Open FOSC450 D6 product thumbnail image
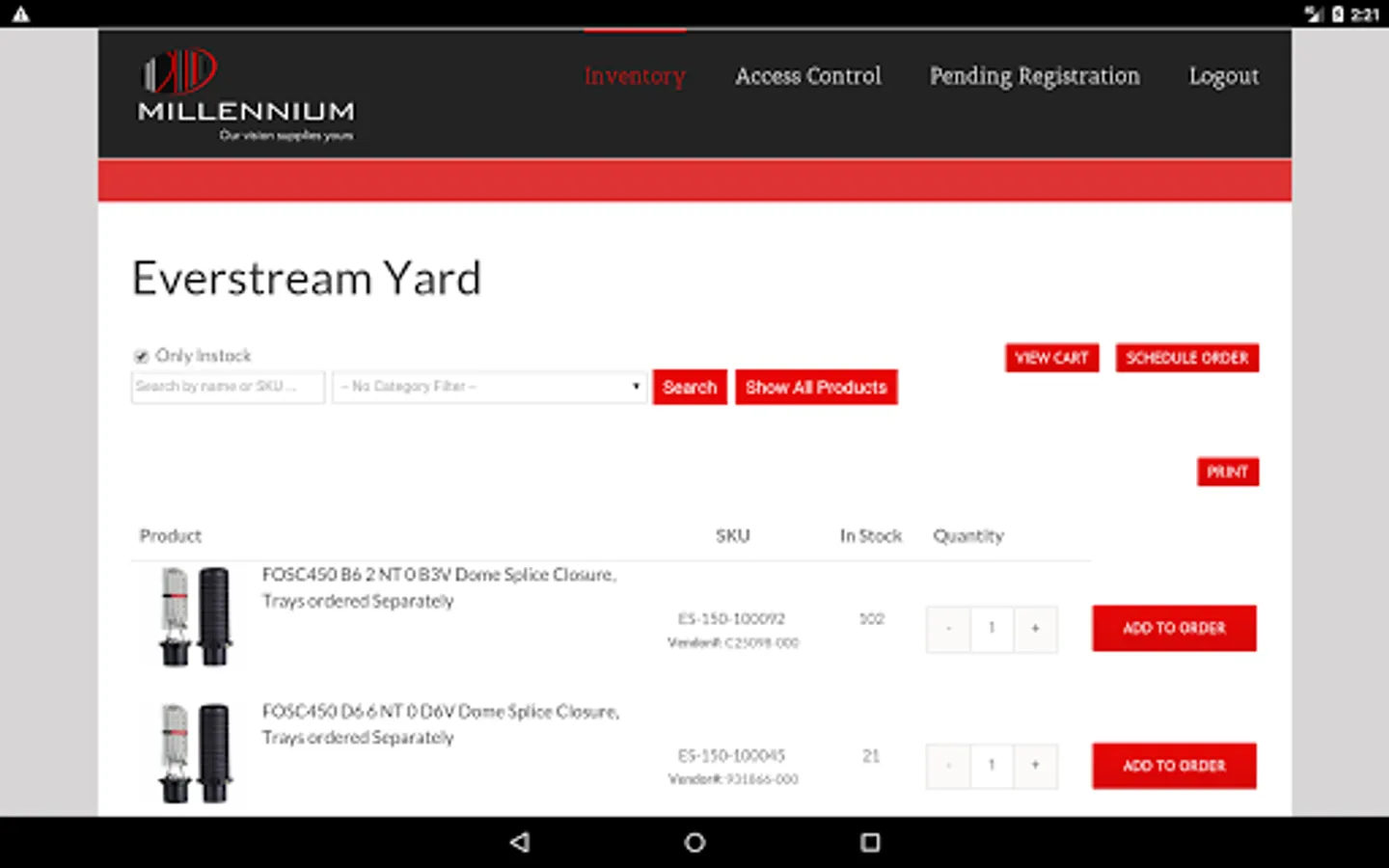 pyautogui.click(x=196, y=754)
